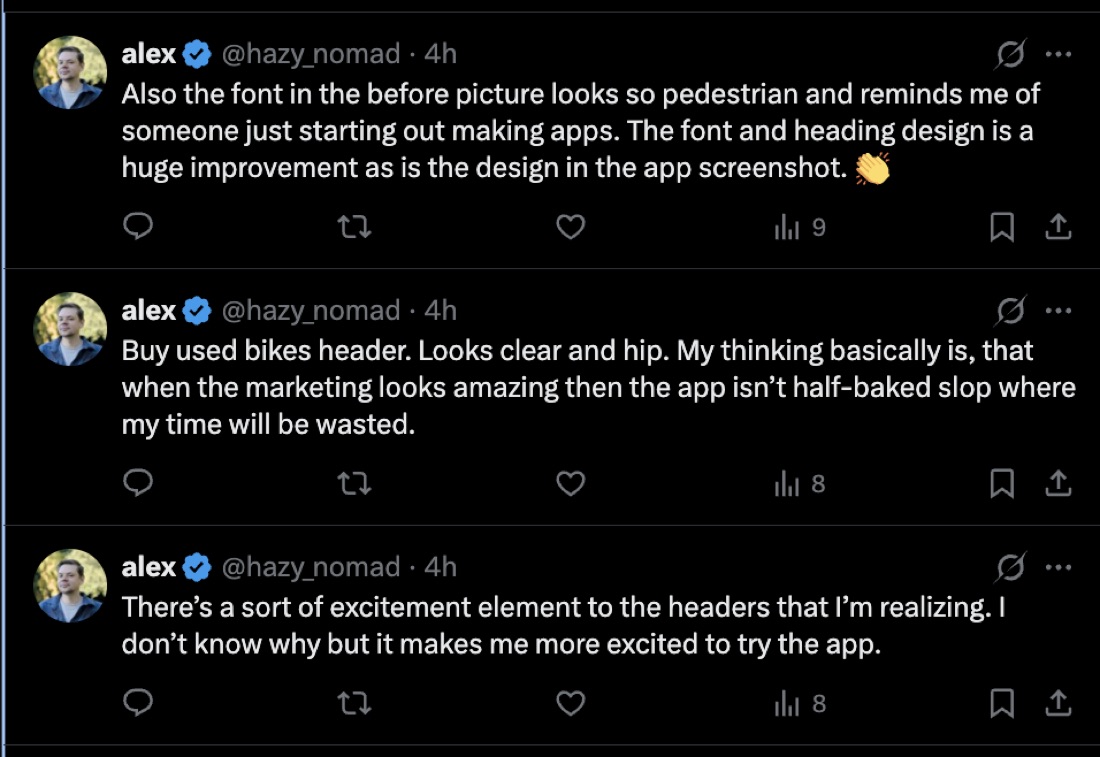The width and height of the screenshot is (1100, 757).
Task: Open more options on the excitement tweet
Action: click(1058, 567)
